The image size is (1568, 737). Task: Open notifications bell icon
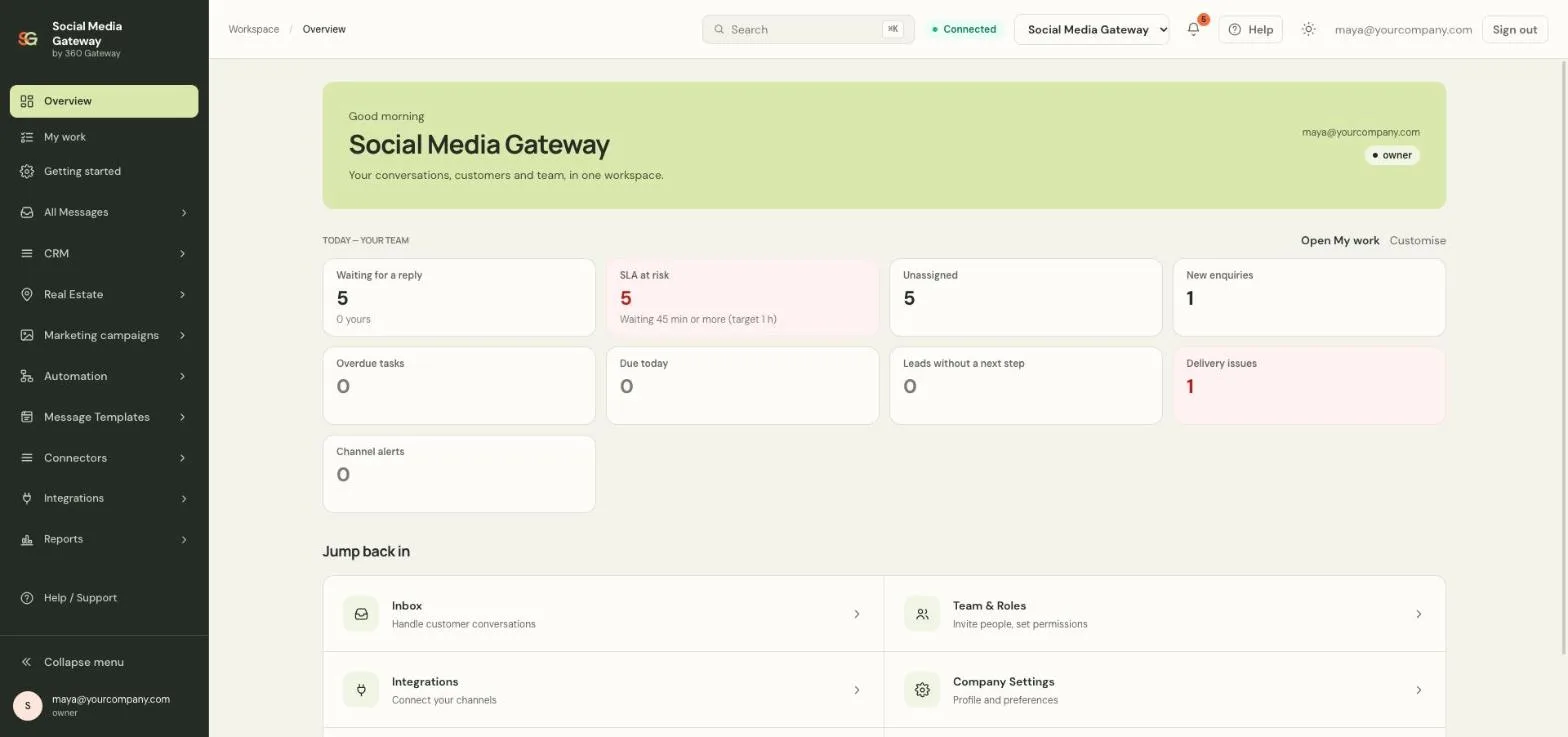(x=1193, y=29)
